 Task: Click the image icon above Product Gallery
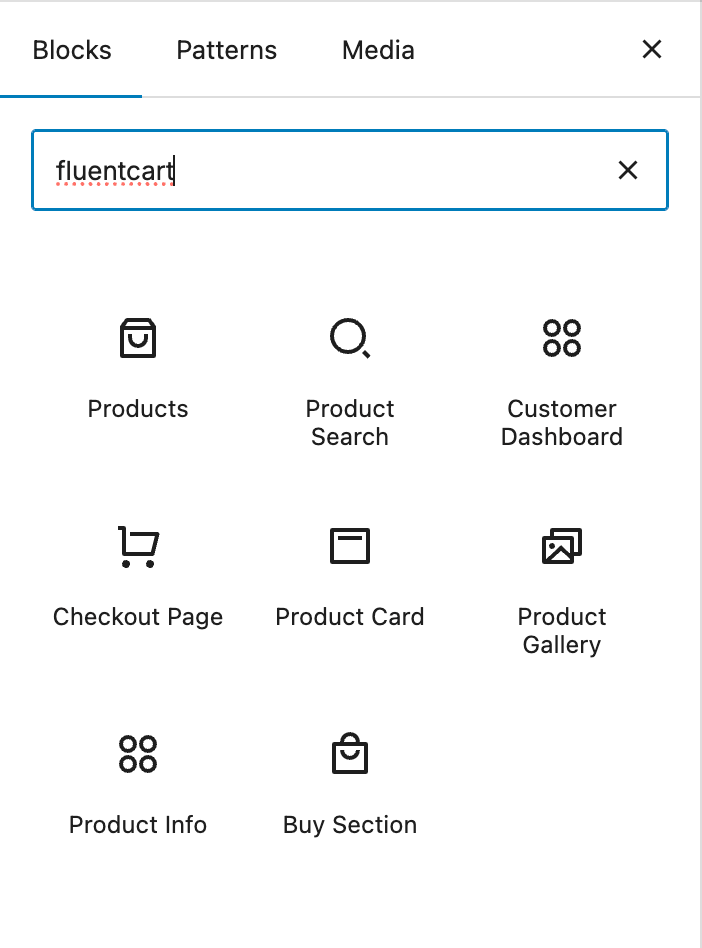pos(561,546)
